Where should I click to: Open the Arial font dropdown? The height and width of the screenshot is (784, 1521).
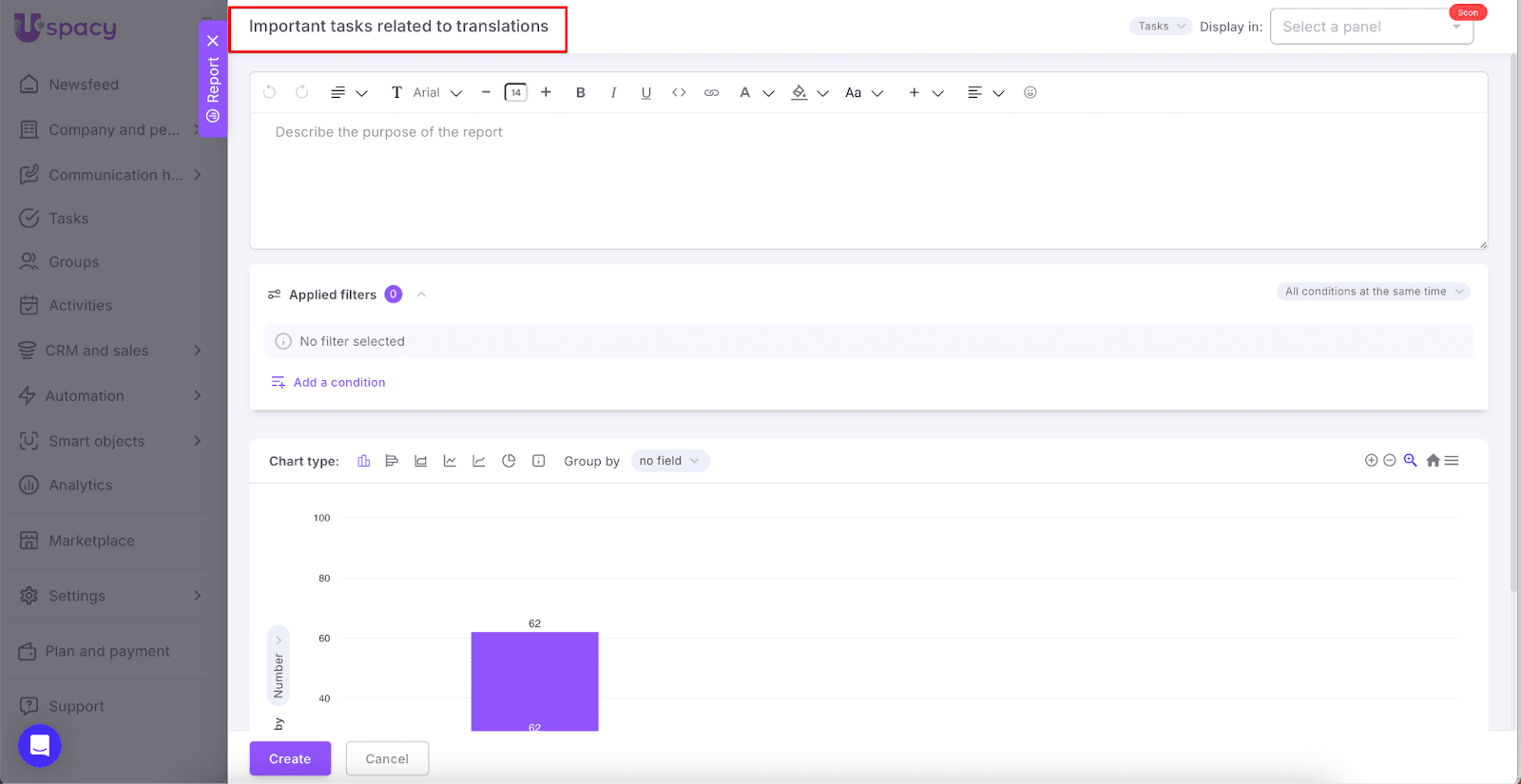[436, 93]
